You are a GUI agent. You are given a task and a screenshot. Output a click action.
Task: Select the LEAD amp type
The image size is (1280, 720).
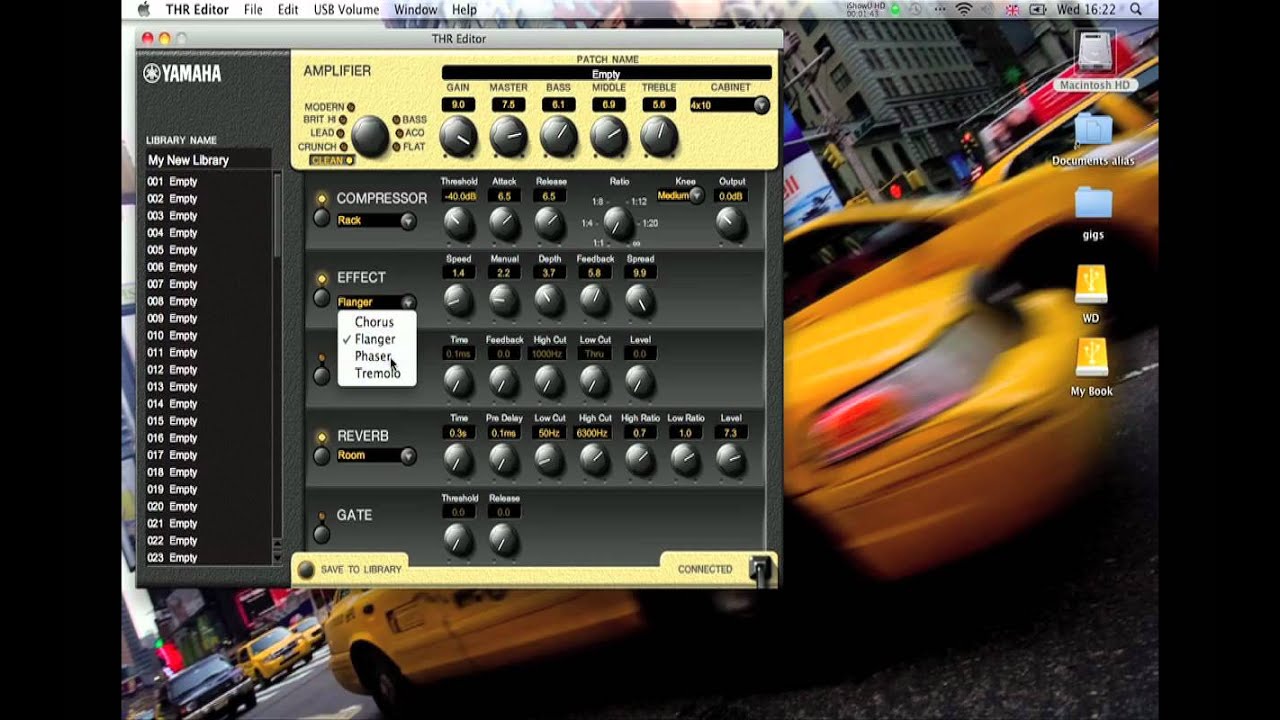(x=328, y=132)
